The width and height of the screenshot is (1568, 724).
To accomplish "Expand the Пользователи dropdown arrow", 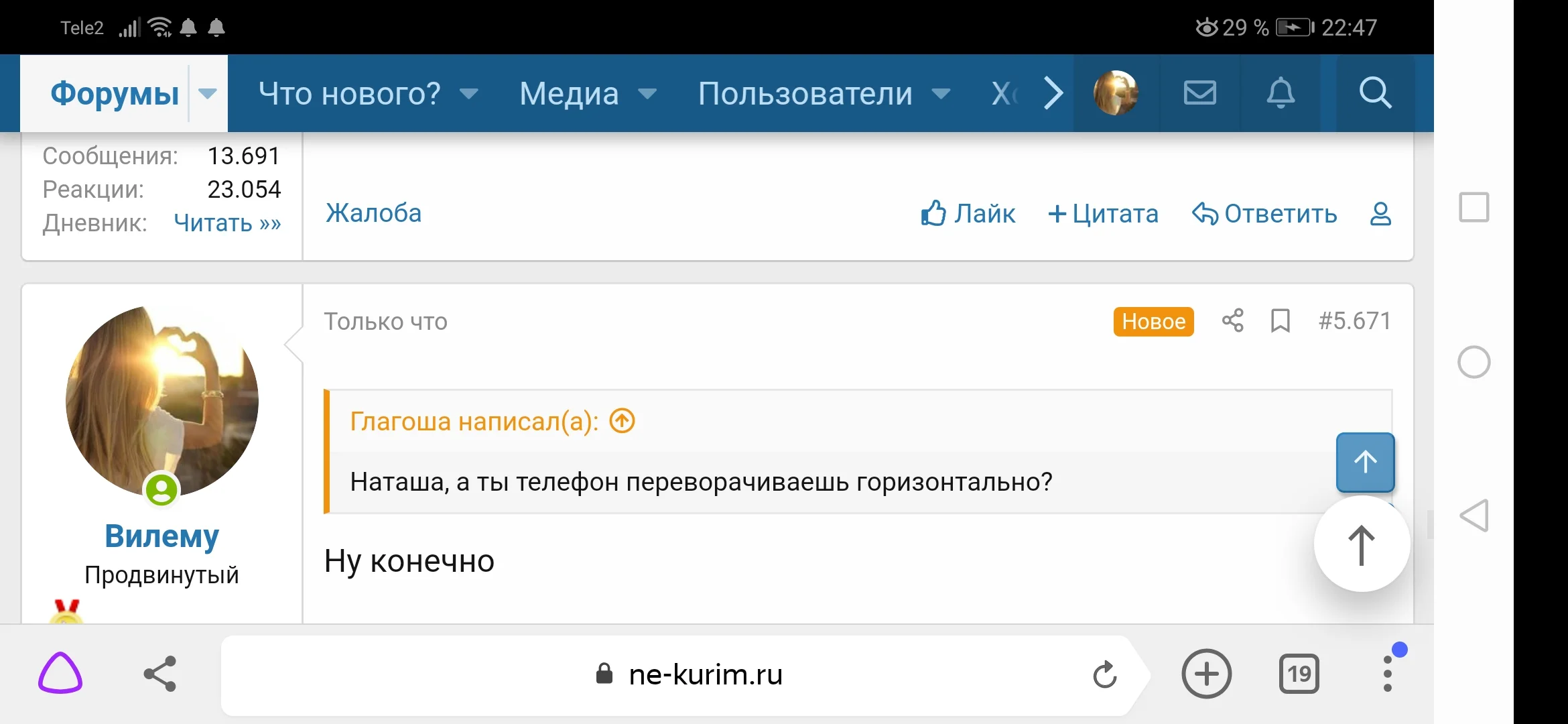I will pos(941,93).
